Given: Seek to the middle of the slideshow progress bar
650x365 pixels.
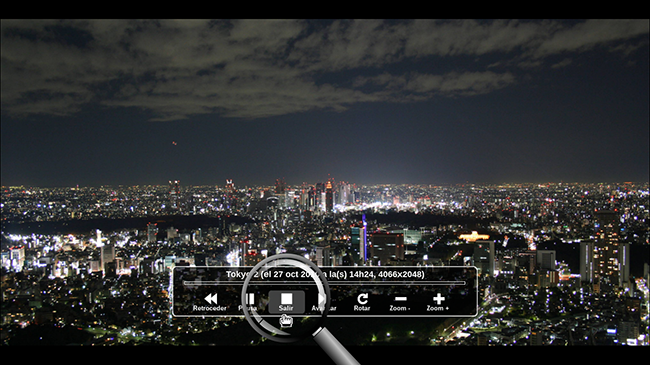Looking at the screenshot, I should pos(325,283).
